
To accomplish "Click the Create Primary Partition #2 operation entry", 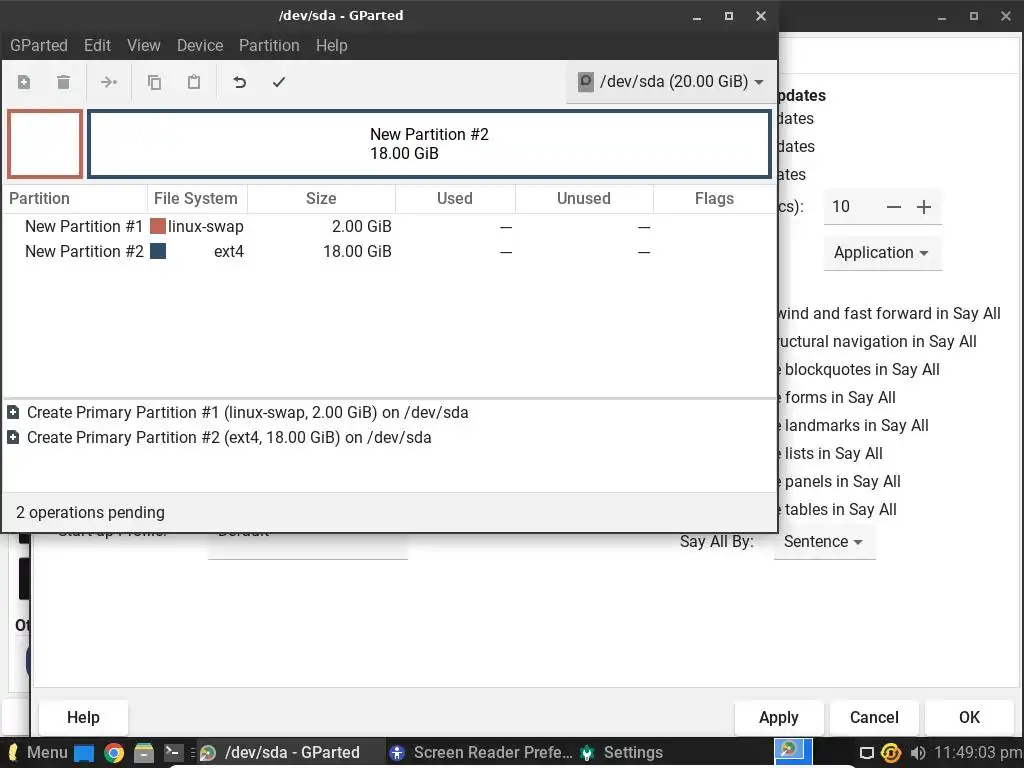I will click(x=229, y=438).
